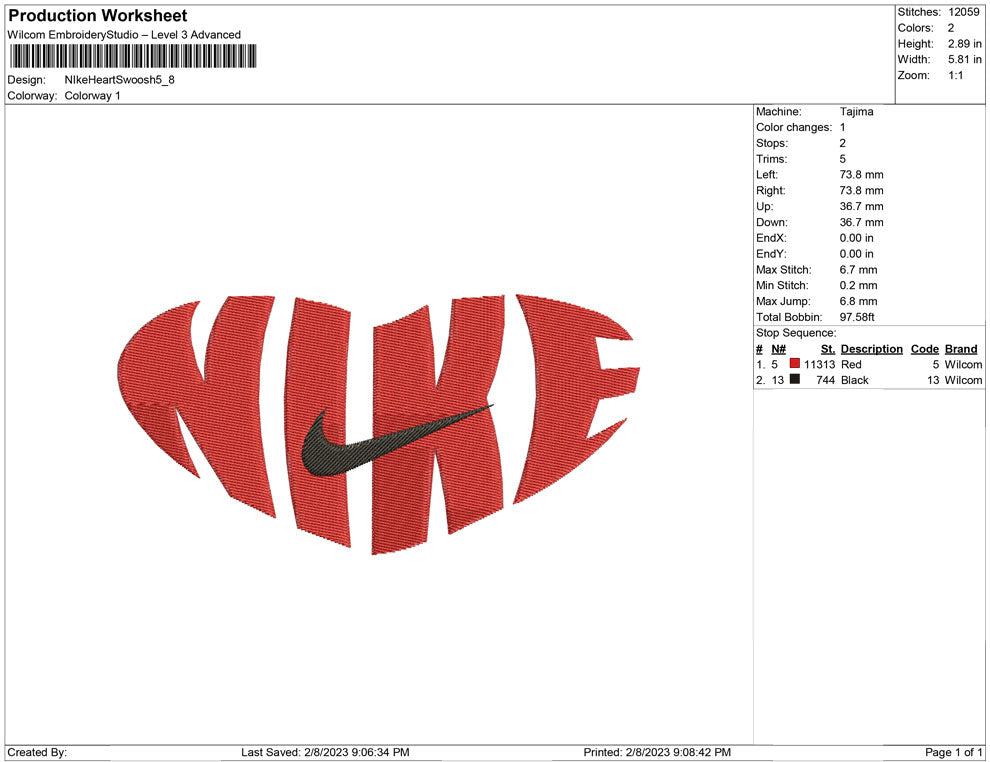
Task: Click the 'Created By:' footer label
Action: click(37, 752)
